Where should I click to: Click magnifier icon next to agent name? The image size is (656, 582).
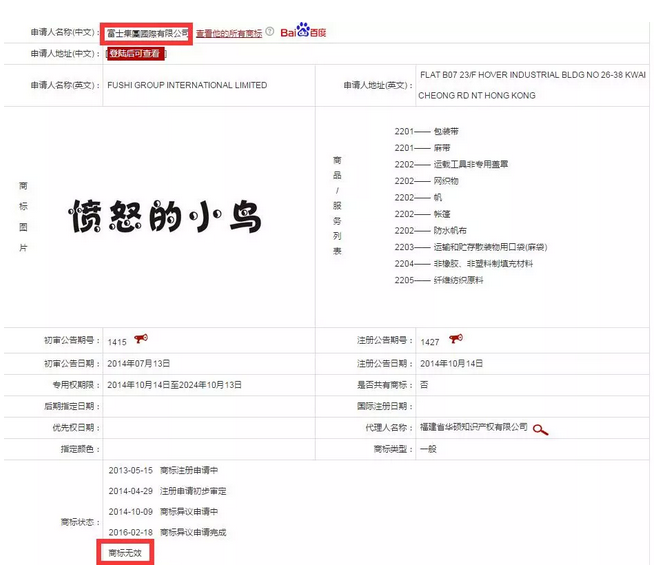click(541, 429)
